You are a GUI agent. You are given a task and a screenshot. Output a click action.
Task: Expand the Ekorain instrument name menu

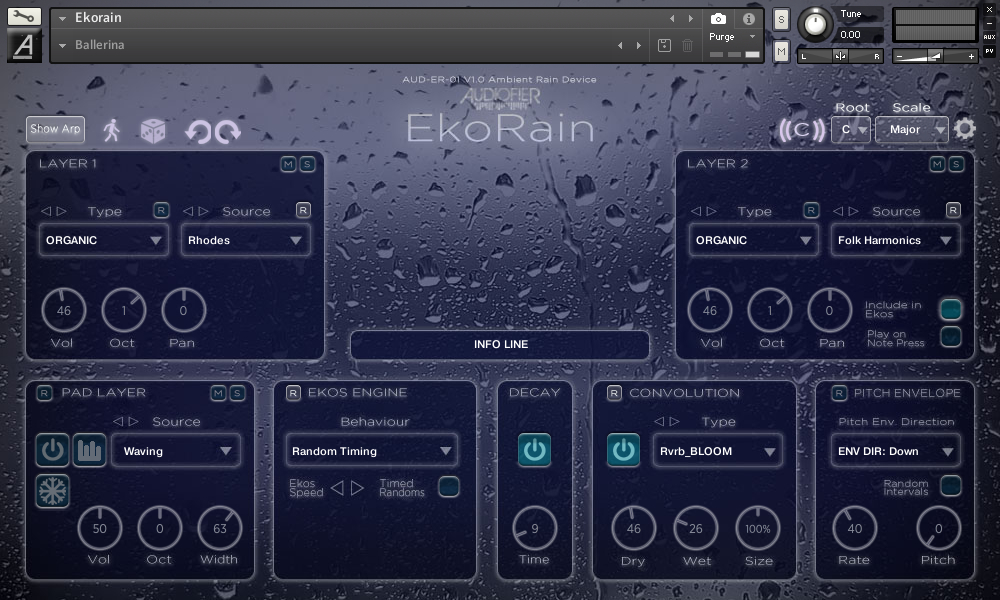point(62,18)
